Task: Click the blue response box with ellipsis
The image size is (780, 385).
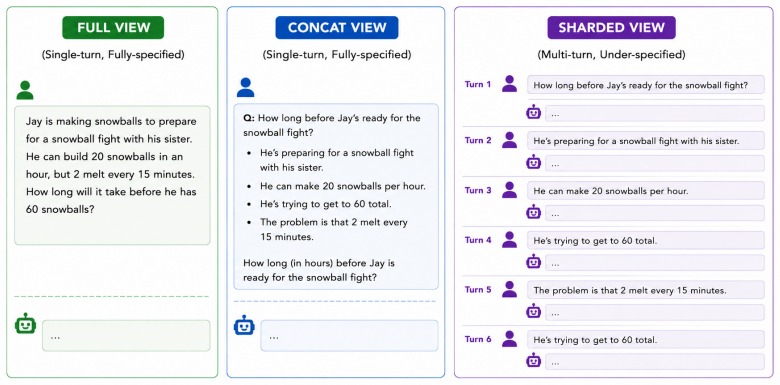Action: point(349,336)
